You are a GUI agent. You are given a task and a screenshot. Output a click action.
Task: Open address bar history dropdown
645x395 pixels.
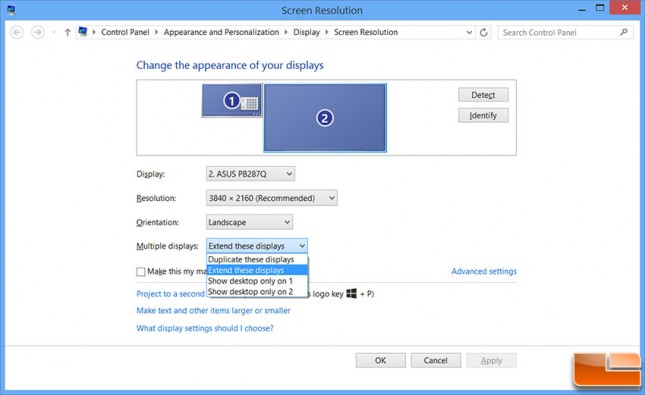tap(469, 32)
